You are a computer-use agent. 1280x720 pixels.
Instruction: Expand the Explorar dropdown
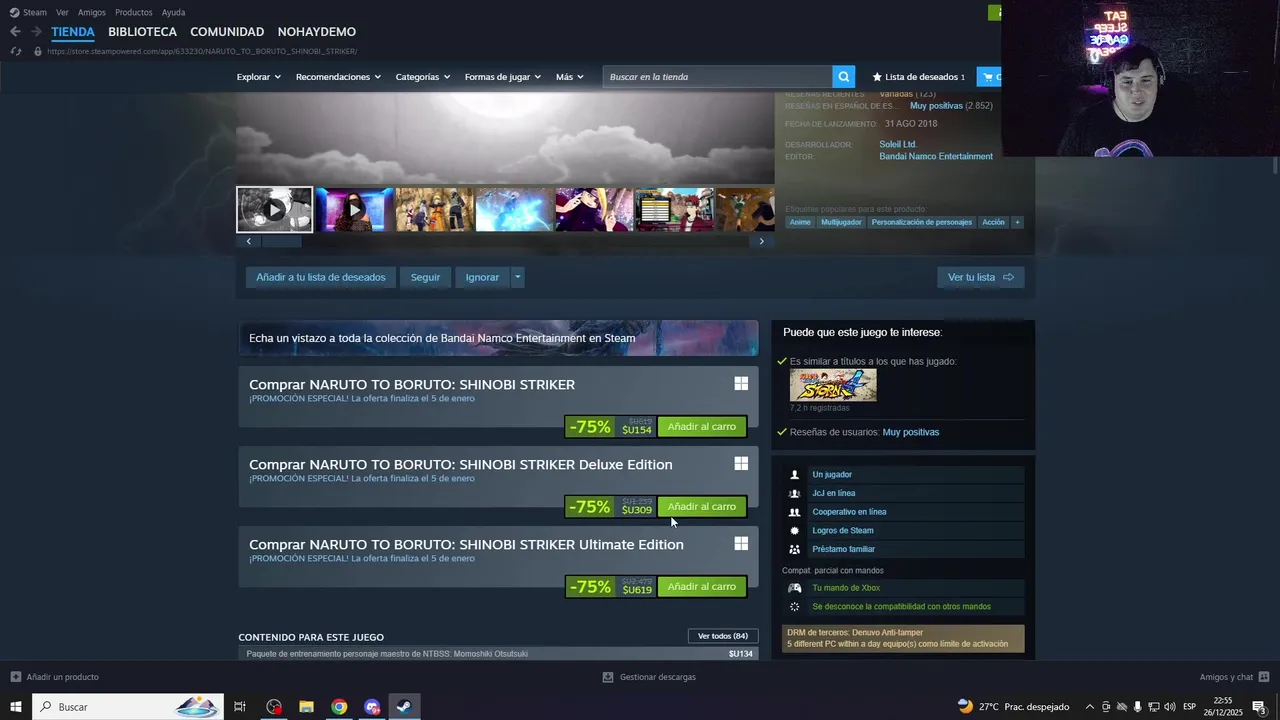[258, 77]
